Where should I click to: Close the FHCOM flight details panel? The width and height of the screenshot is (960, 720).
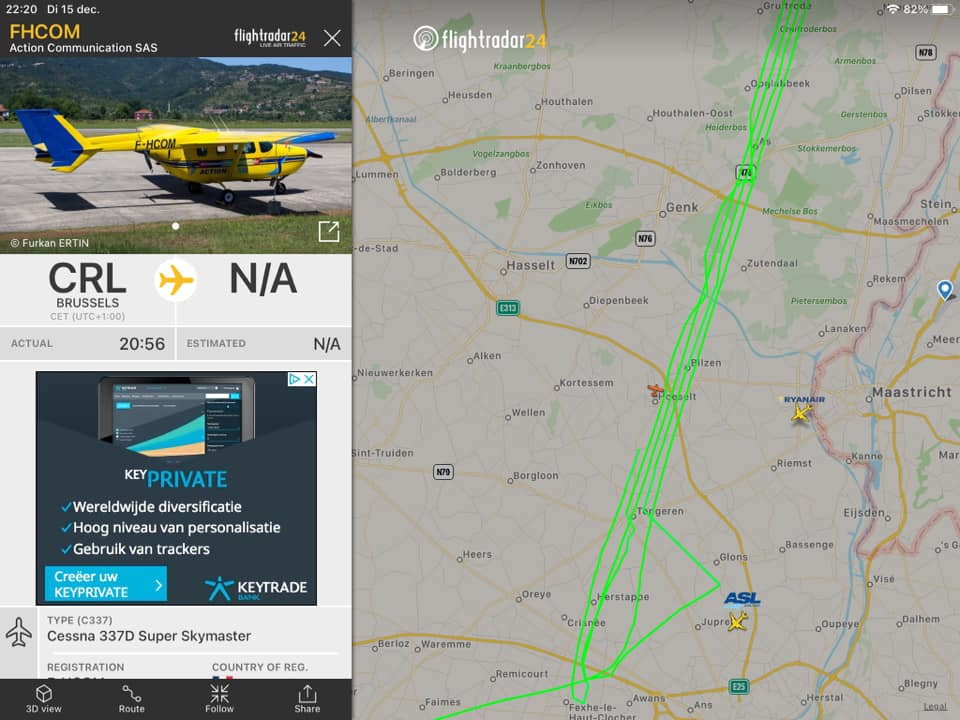click(x=332, y=38)
